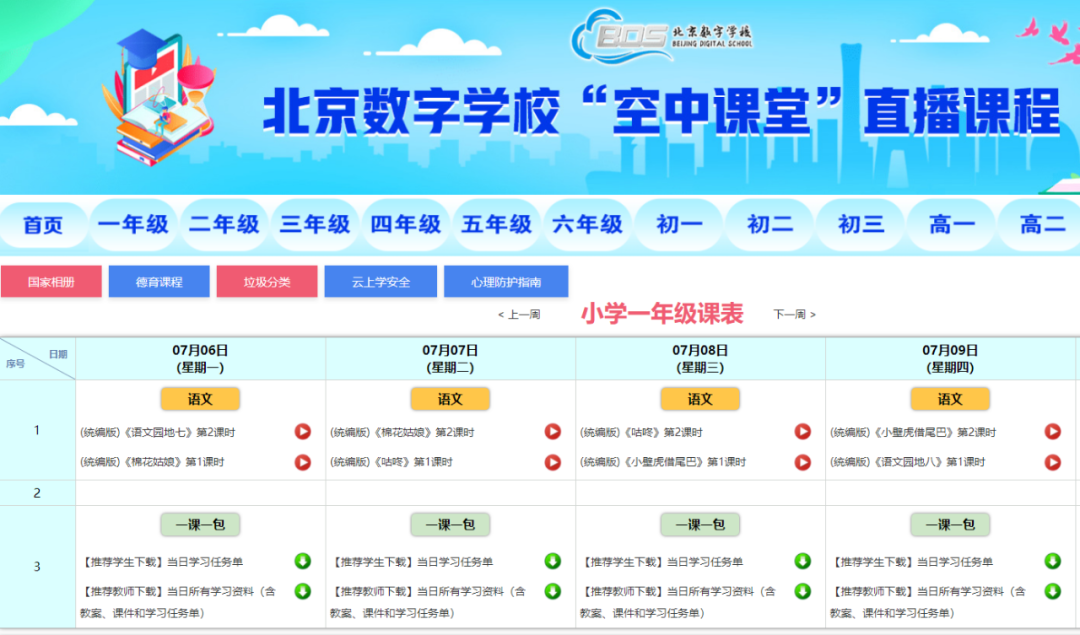Open the 初三 grade tab
1080x635 pixels.
tap(860, 225)
